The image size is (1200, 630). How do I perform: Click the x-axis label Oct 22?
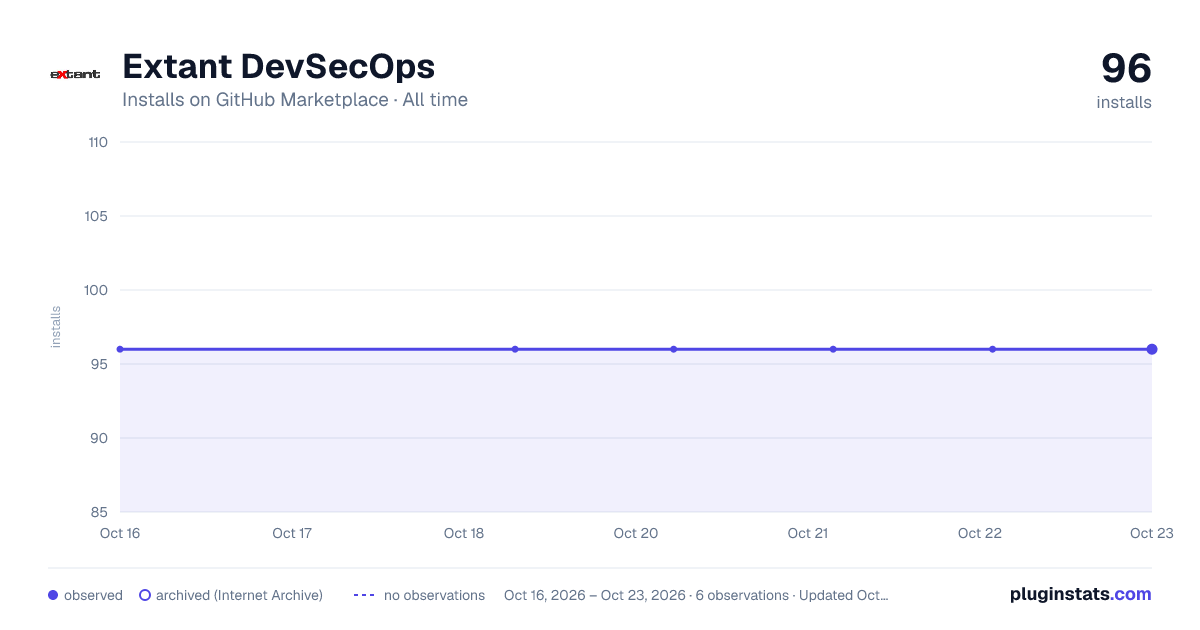click(980, 533)
